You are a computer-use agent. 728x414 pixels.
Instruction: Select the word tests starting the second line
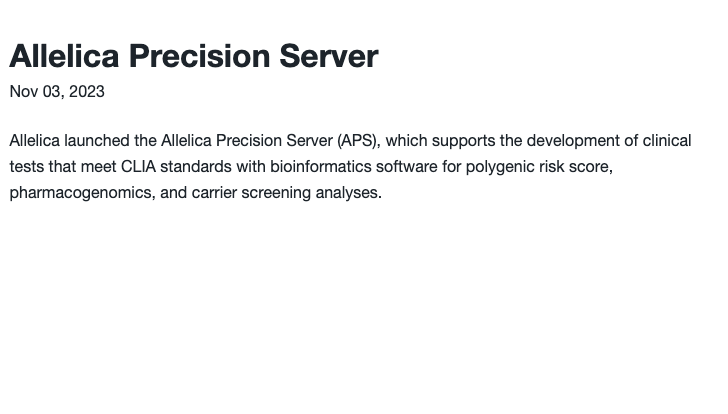pyautogui.click(x=27, y=167)
